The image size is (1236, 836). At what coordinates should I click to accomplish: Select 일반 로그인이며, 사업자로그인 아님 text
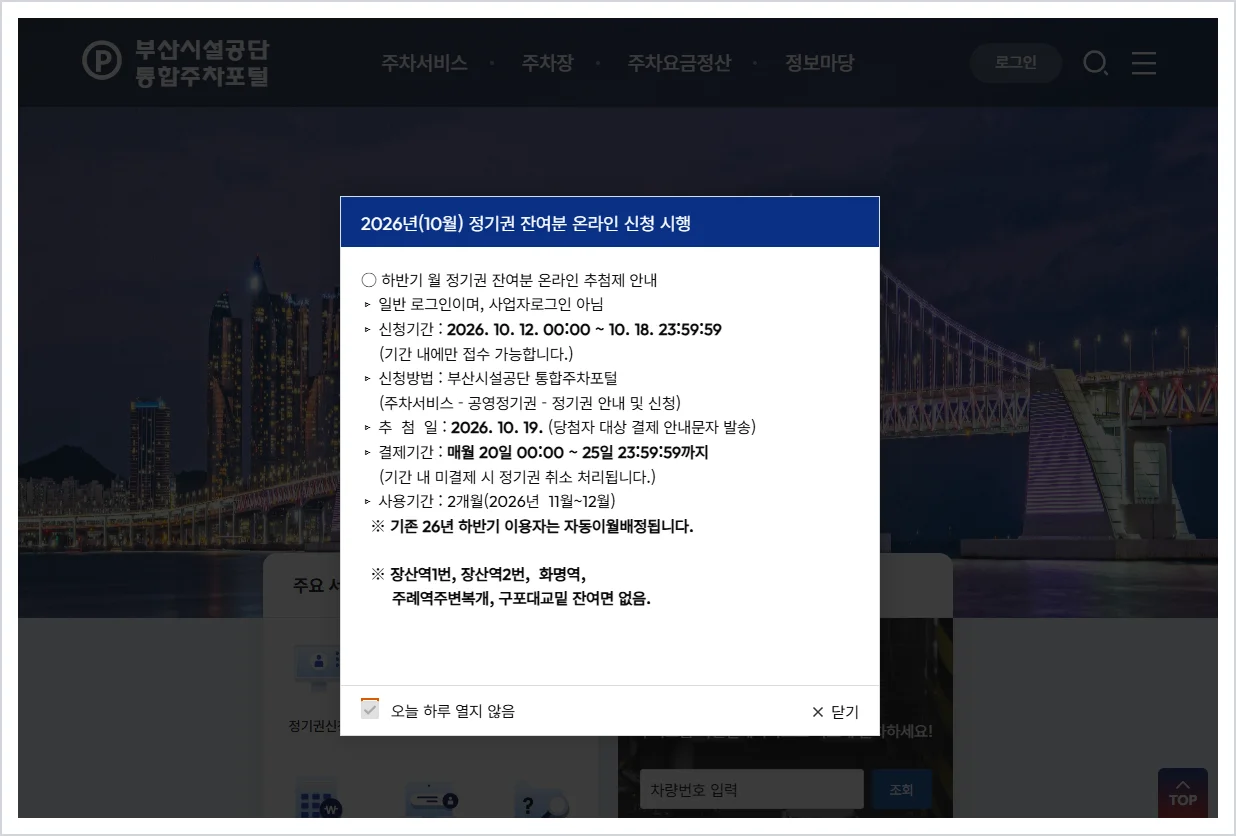pos(490,304)
